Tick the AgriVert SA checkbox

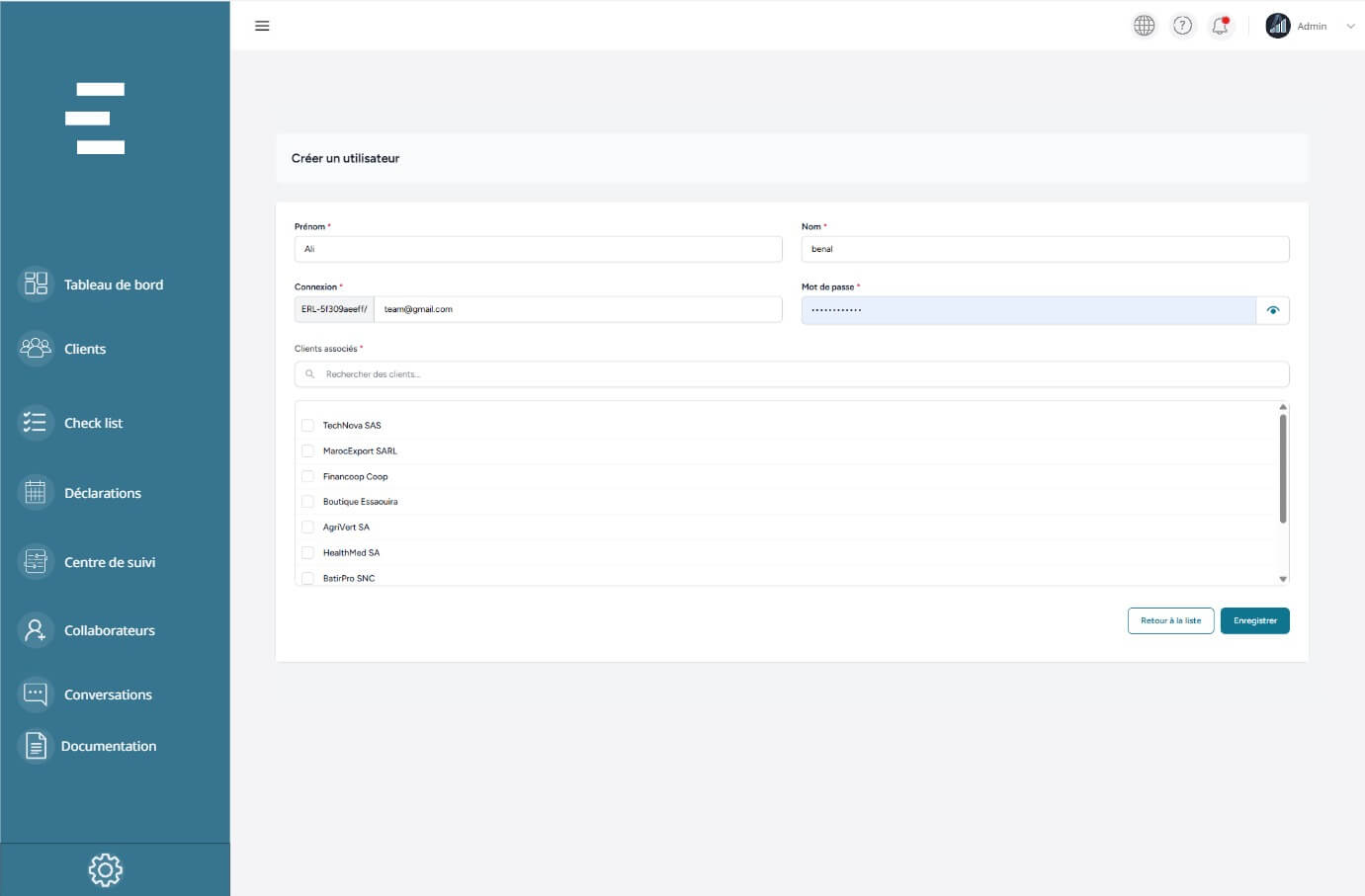(x=307, y=528)
